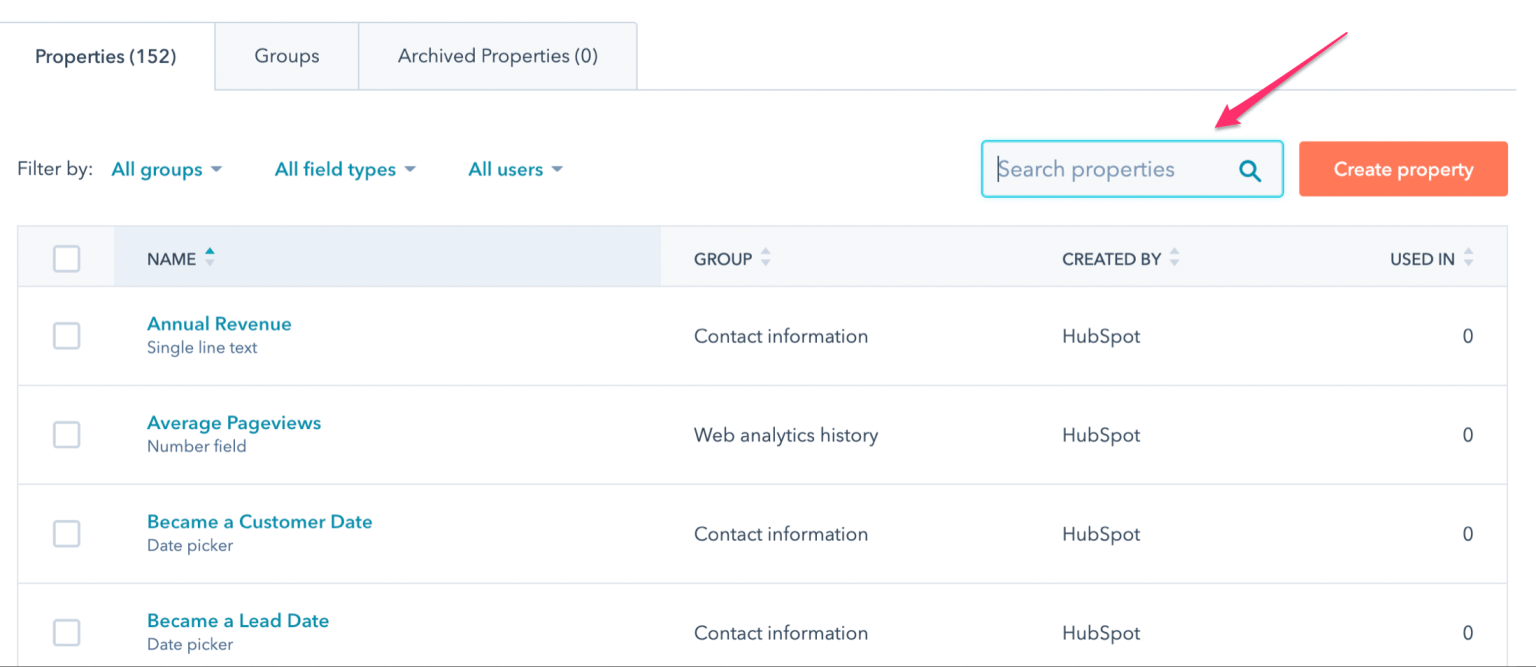Select the Properties tab
Screen dimensions: 1536x667
105,56
